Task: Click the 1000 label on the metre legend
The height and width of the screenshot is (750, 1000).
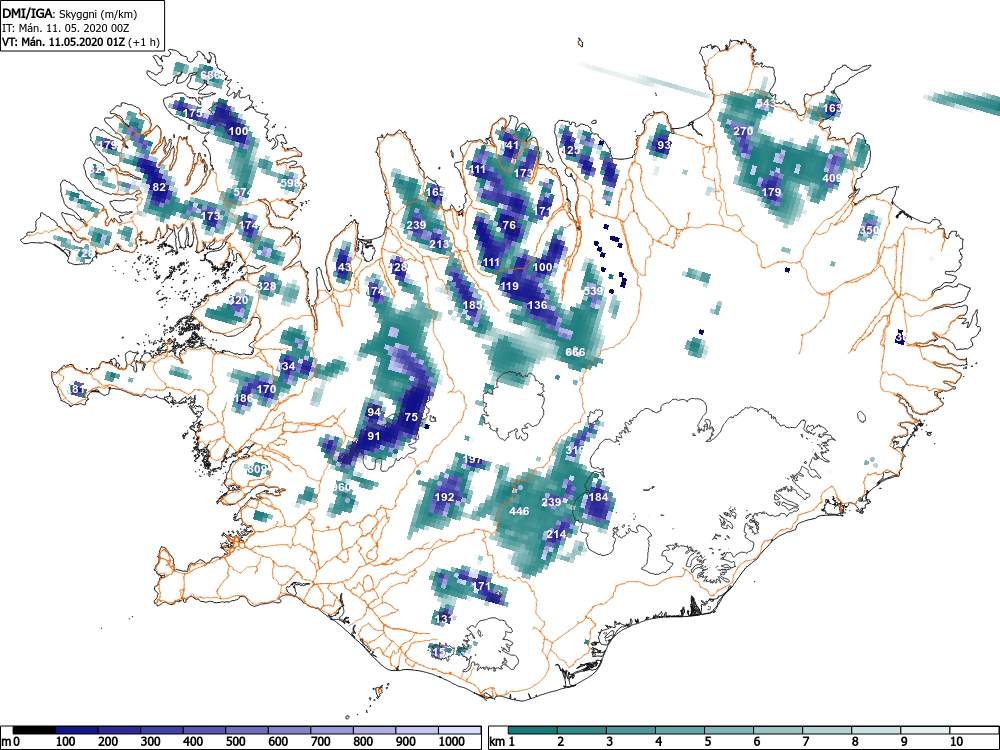Action: click(452, 741)
